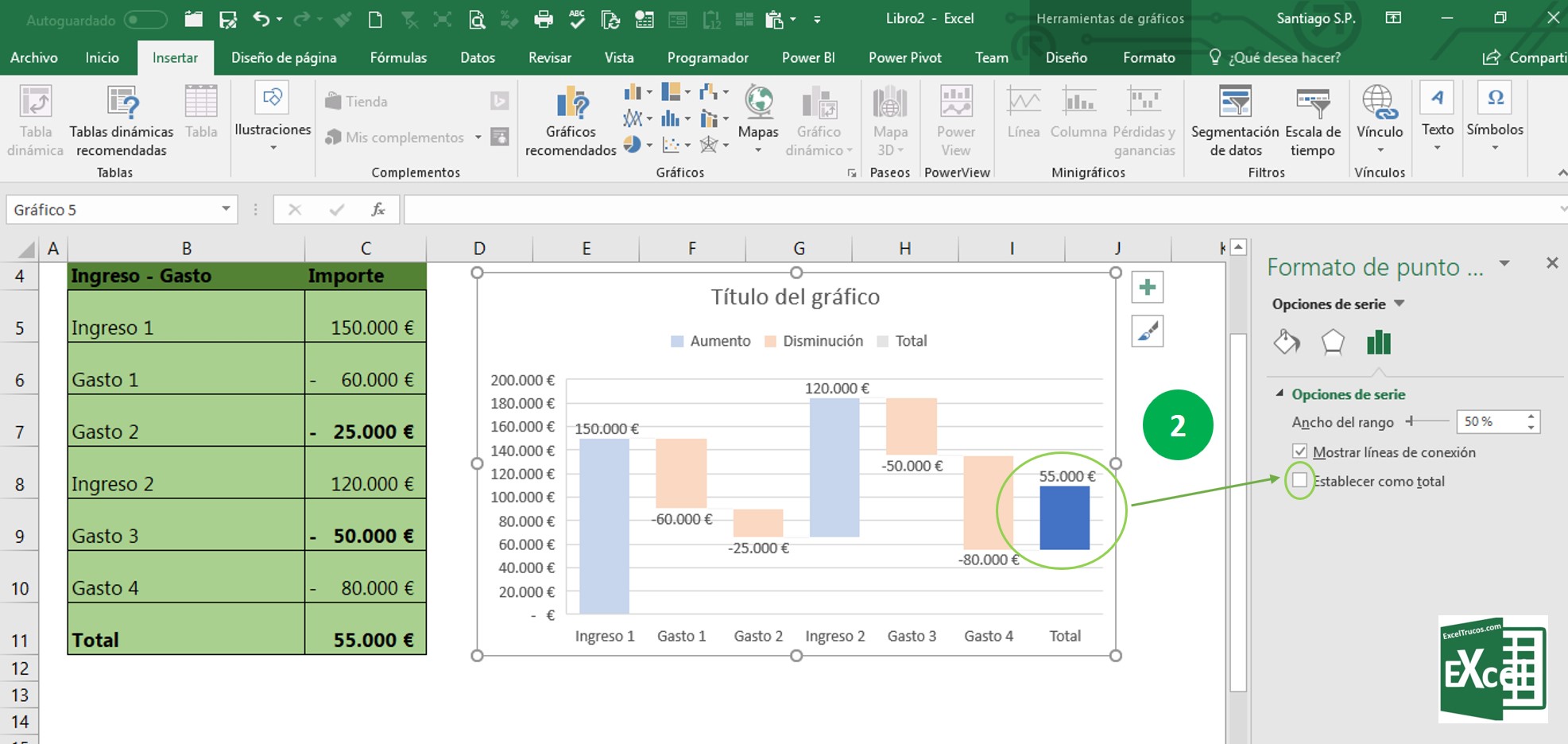
Task: Open chart styles paintbrush button
Action: [1147, 331]
